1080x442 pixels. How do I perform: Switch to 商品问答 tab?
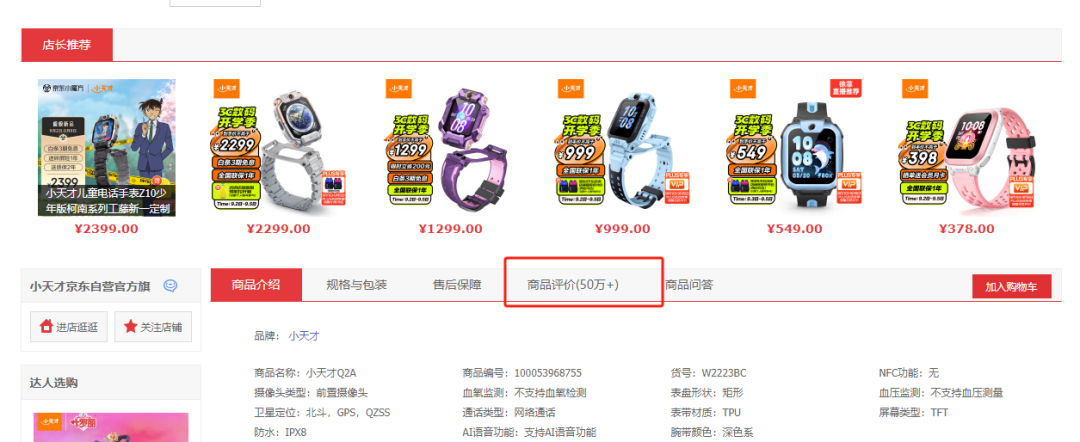point(689,285)
